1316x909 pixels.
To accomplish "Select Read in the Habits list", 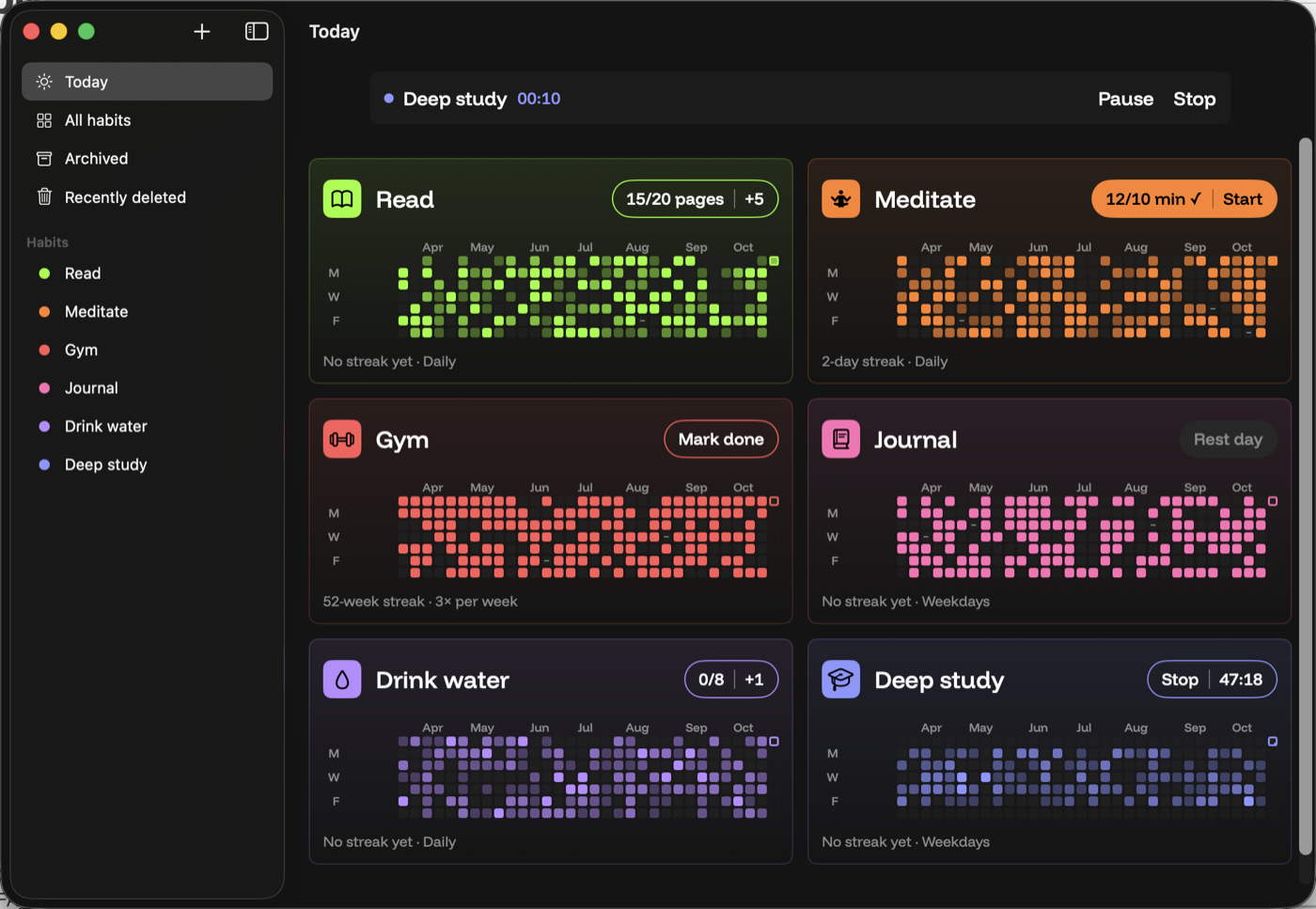I will click(x=148, y=274).
